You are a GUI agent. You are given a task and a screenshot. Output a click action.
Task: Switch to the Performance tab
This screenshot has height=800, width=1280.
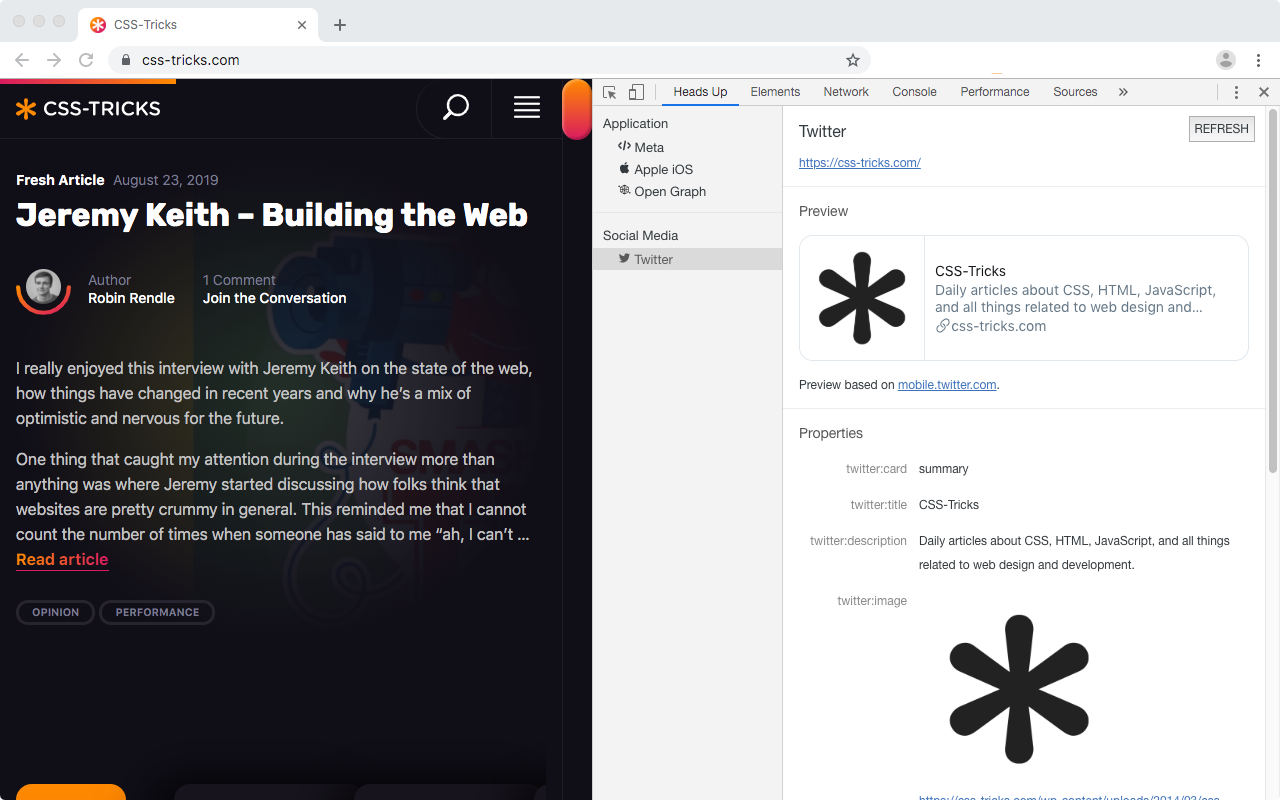(995, 92)
